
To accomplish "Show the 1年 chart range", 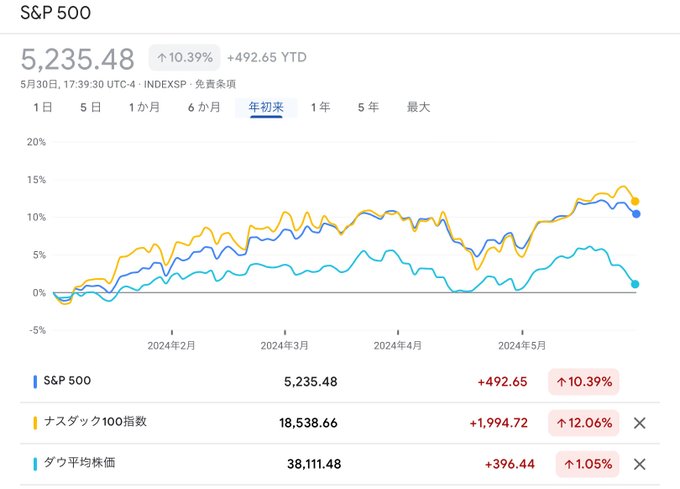I will 320,107.
